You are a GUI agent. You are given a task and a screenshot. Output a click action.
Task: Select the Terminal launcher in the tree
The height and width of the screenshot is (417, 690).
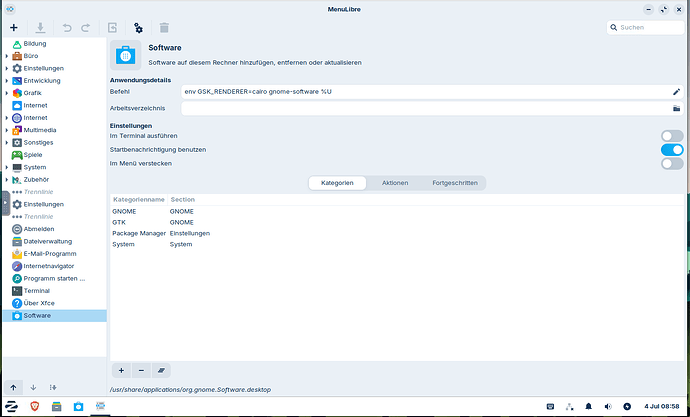coord(55,291)
